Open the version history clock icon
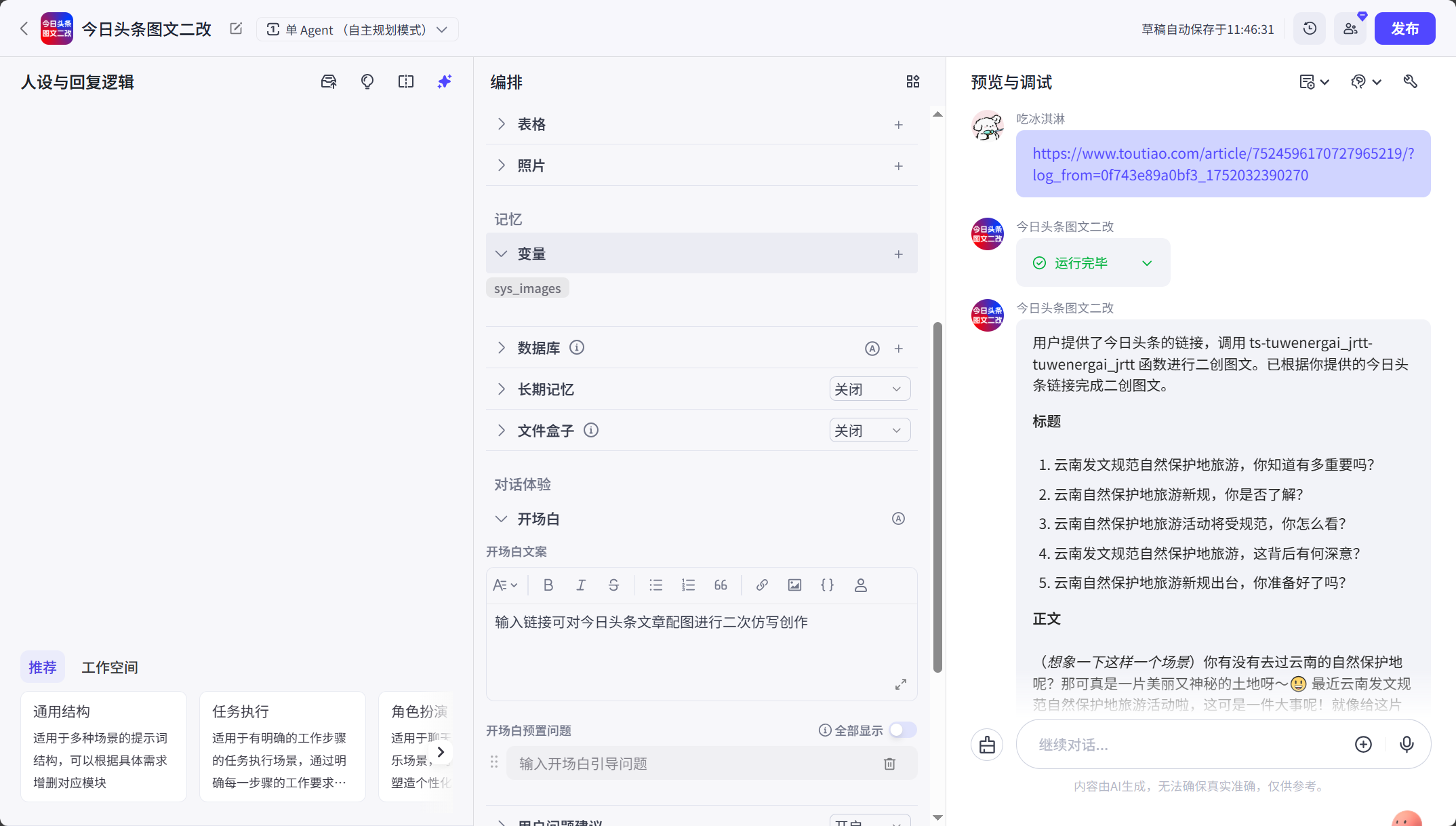Image resolution: width=1456 pixels, height=826 pixels. tap(1309, 28)
